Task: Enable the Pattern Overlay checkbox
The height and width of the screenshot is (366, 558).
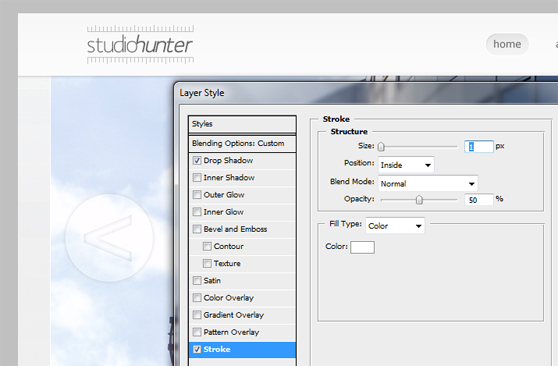Action: [x=197, y=332]
